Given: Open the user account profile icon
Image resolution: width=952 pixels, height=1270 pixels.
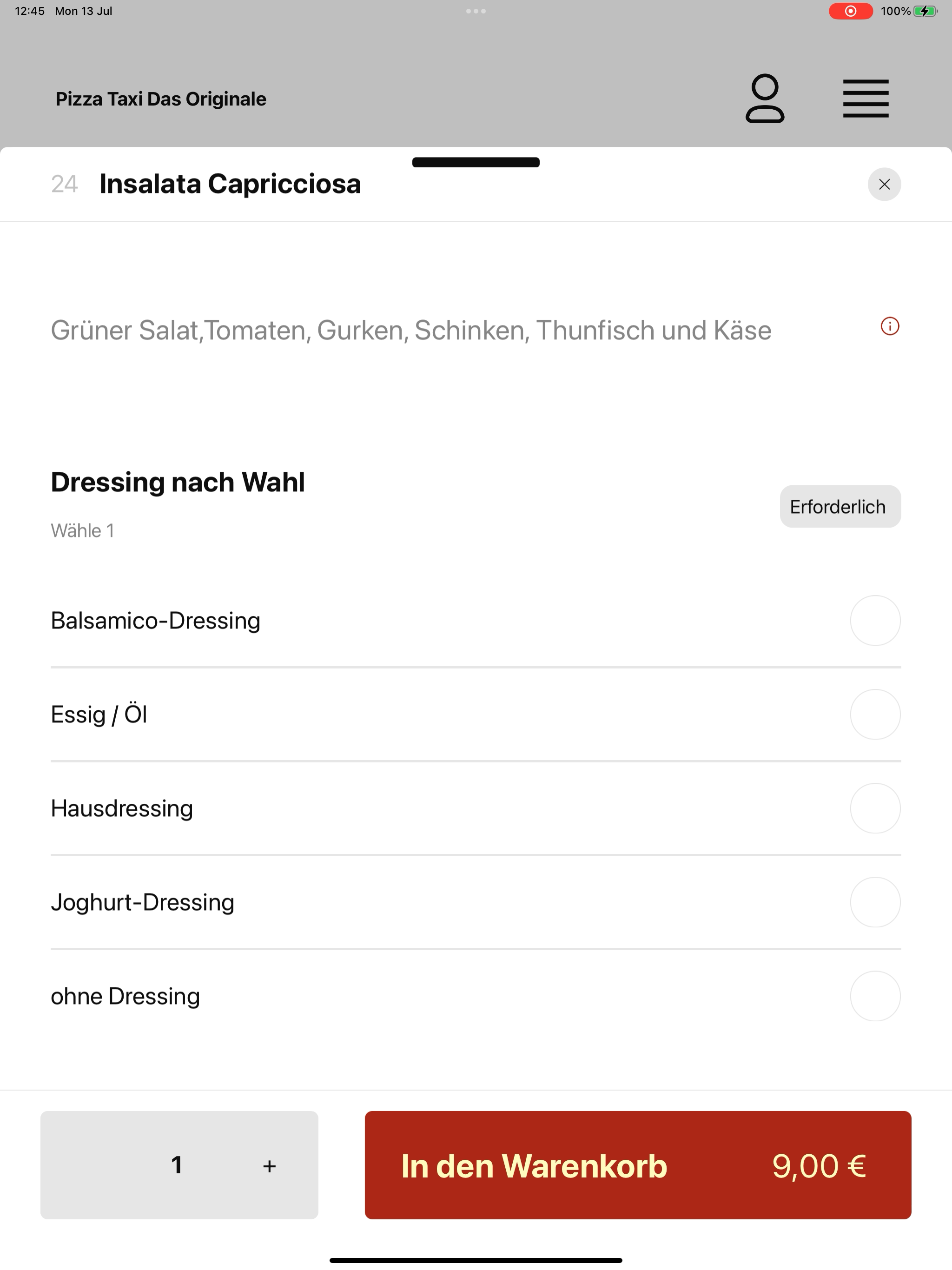Looking at the screenshot, I should 765,99.
